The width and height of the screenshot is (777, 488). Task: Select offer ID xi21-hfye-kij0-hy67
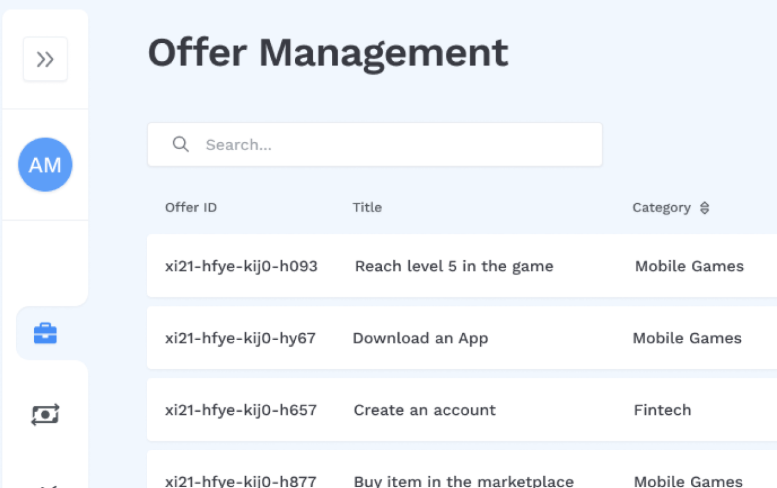(240, 338)
